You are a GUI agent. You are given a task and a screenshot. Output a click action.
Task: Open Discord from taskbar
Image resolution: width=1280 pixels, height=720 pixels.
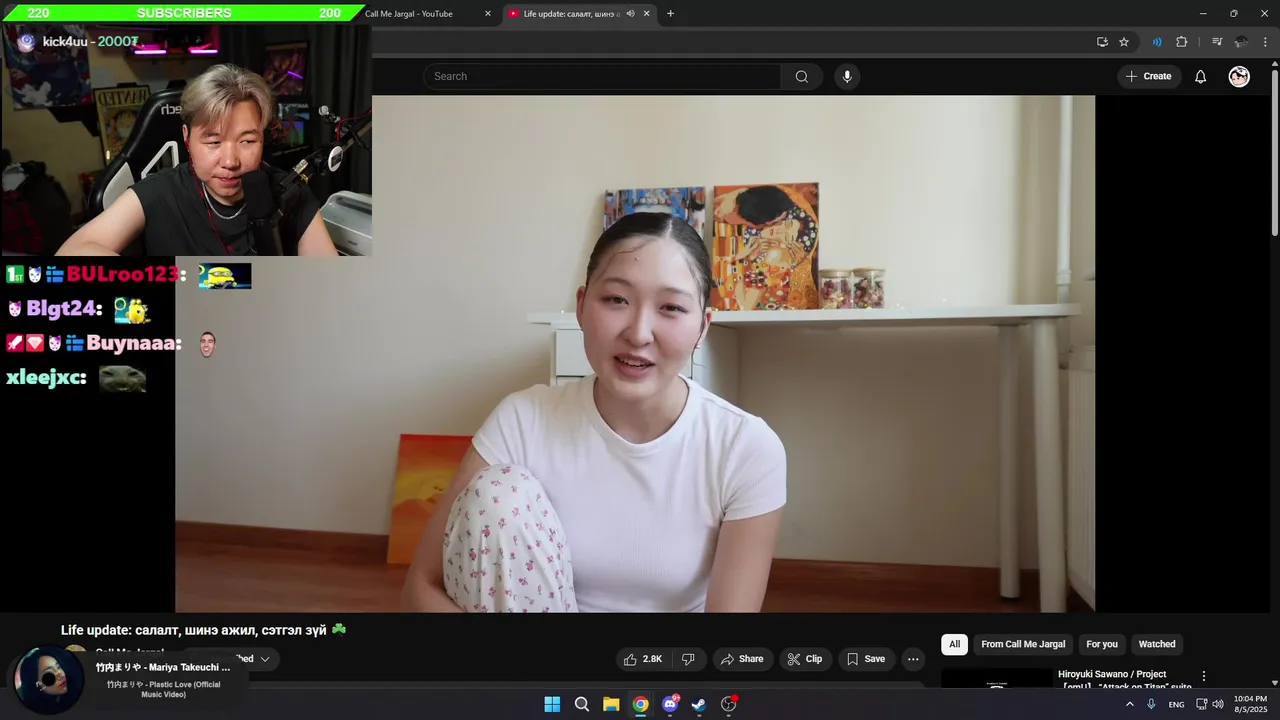coord(670,704)
